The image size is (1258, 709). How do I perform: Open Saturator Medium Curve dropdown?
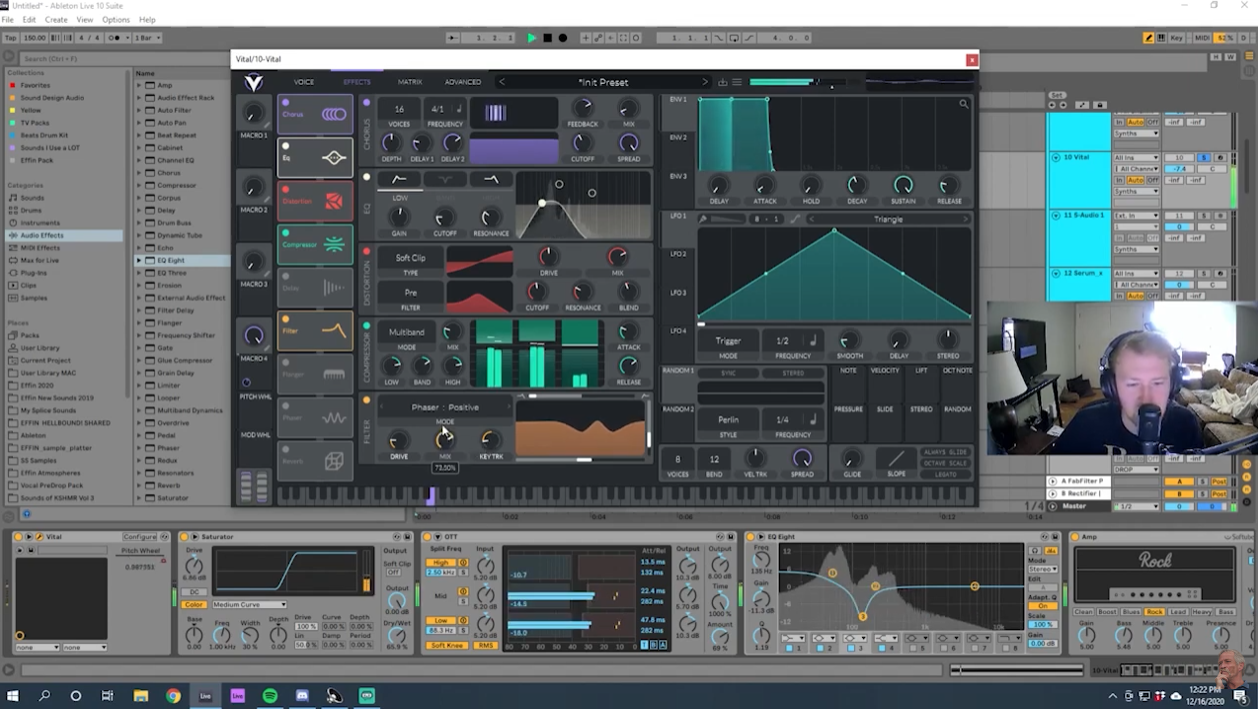249,604
